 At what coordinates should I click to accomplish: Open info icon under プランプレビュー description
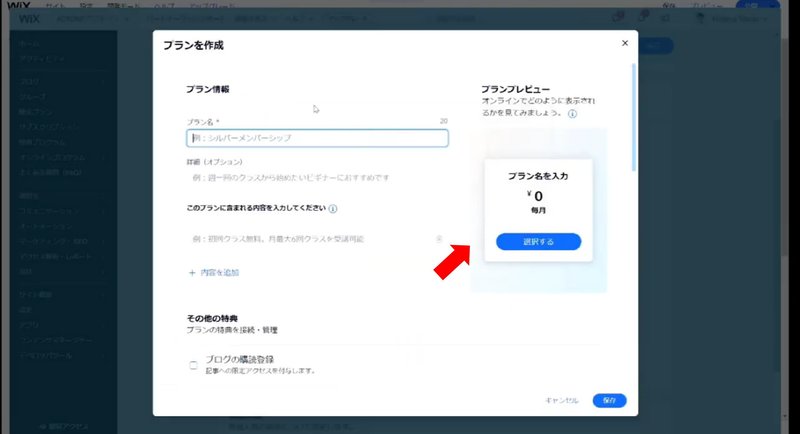point(572,114)
